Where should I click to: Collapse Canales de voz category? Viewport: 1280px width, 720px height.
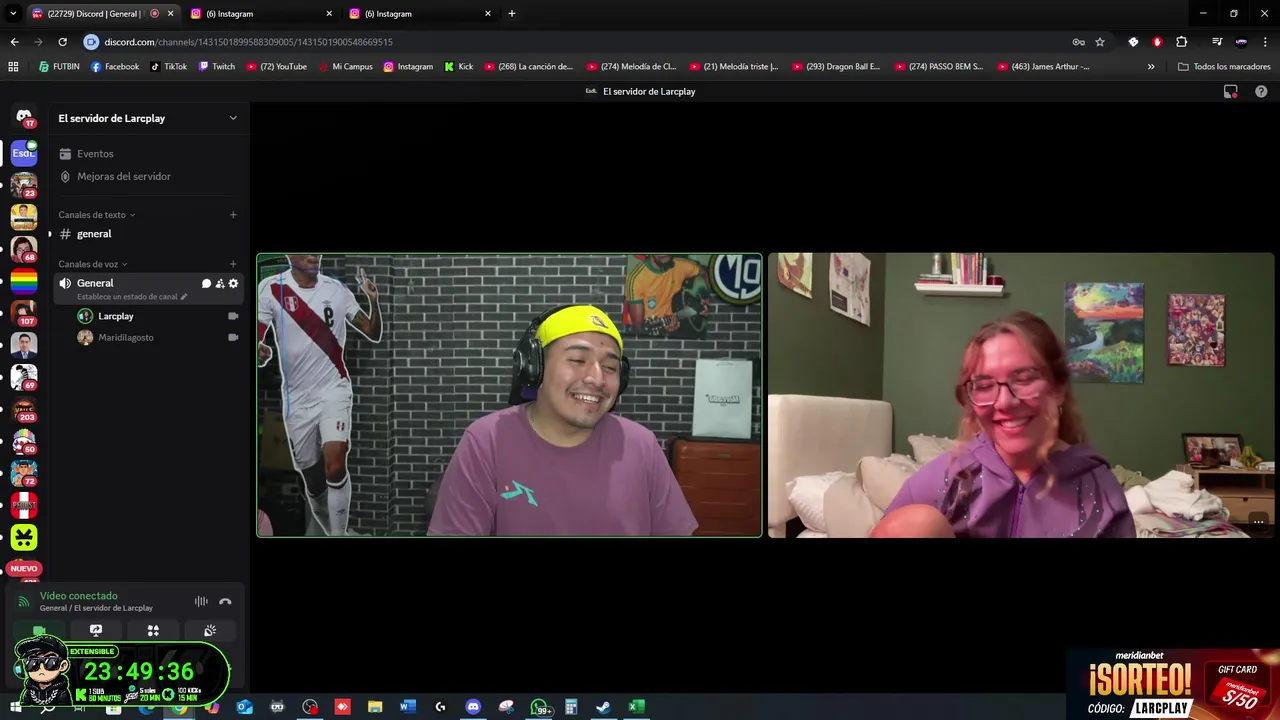pyautogui.click(x=93, y=264)
